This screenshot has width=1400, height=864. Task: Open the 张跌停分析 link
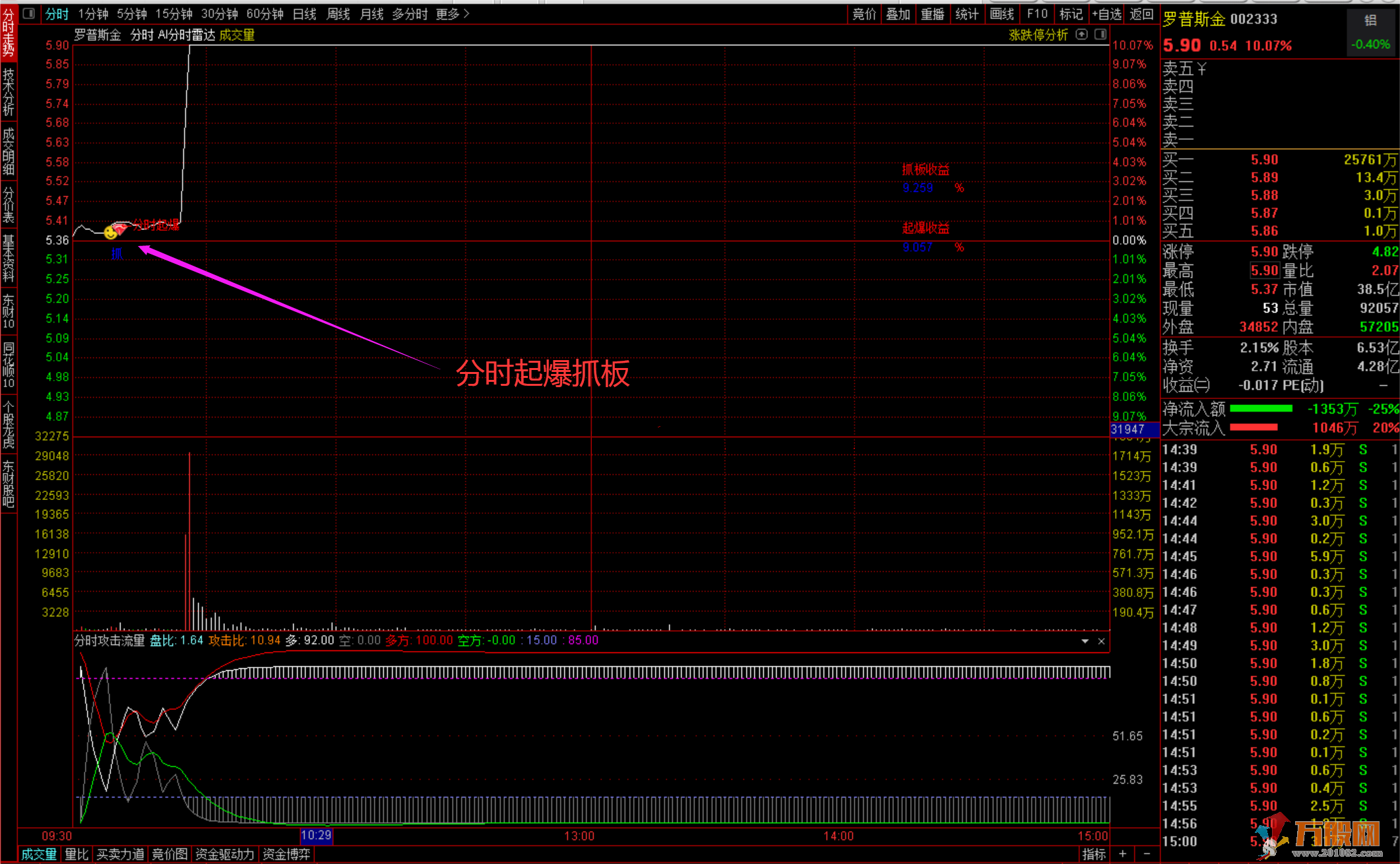click(x=1038, y=35)
